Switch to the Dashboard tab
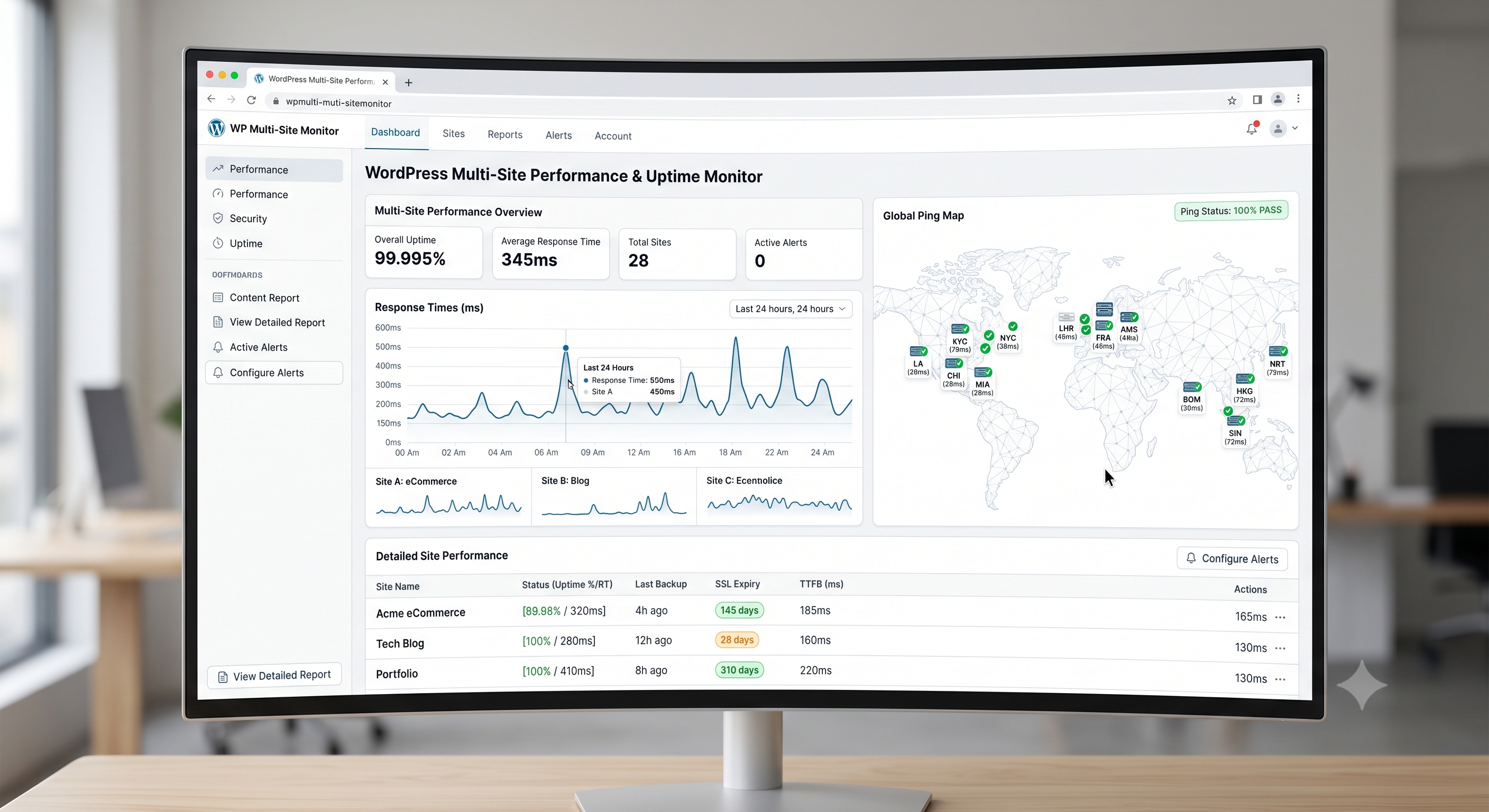This screenshot has height=812, width=1489. 396,132
